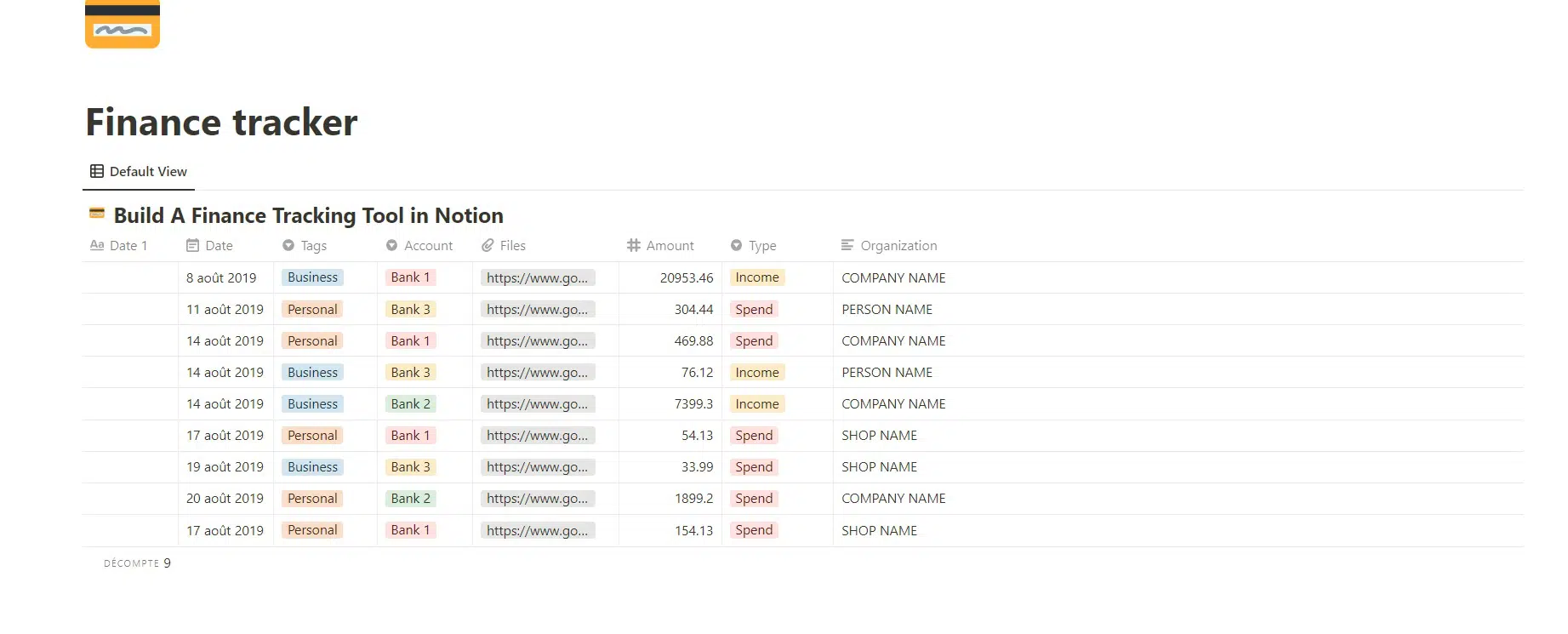This screenshot has width=1568, height=634.
Task: Select the Bank 2 tag in the 20 août row
Action: click(x=410, y=499)
